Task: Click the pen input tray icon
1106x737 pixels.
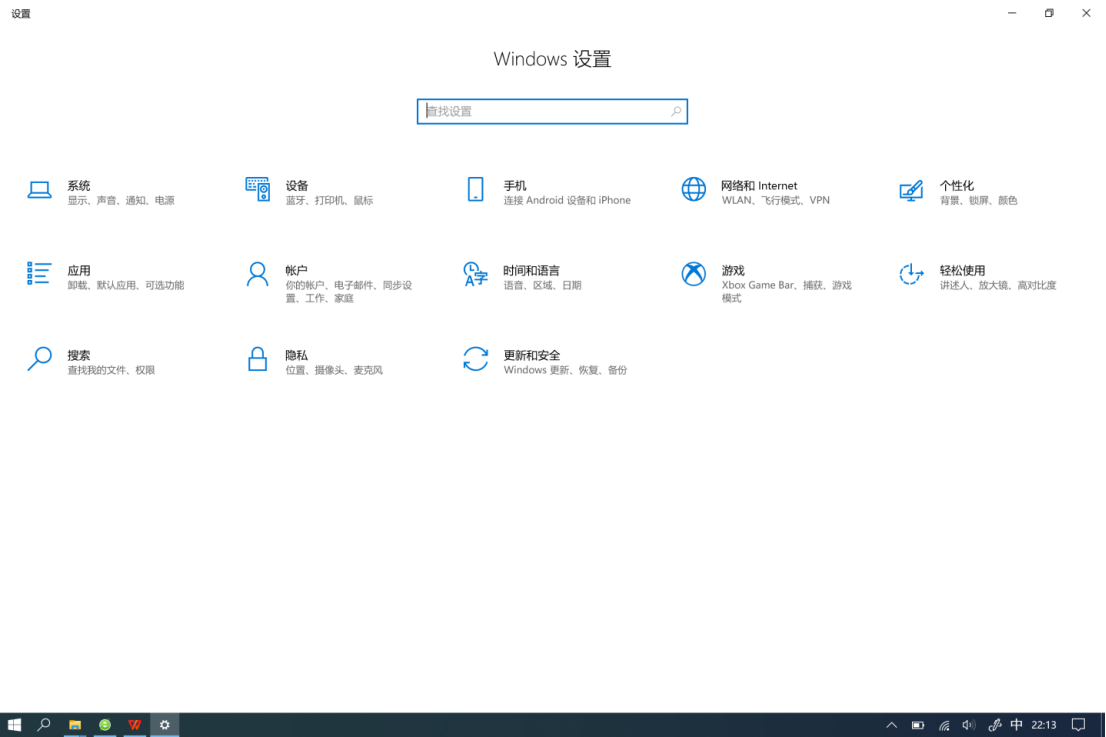Action: [x=995, y=725]
